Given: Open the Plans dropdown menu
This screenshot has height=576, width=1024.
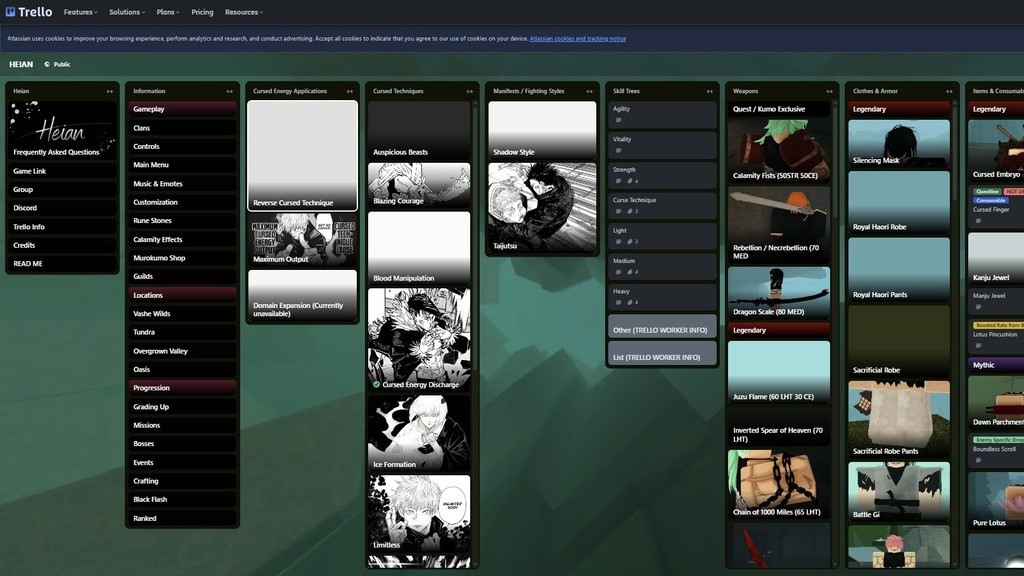Looking at the screenshot, I should pos(167,12).
